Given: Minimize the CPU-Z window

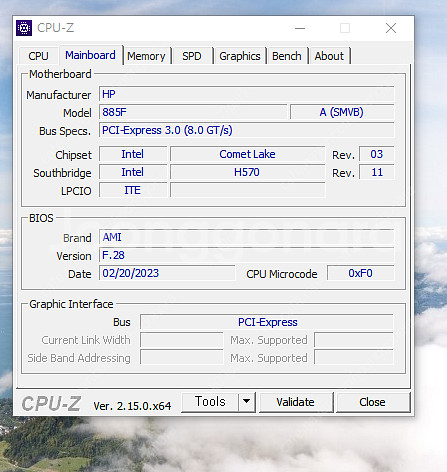Looking at the screenshot, I should [300, 28].
